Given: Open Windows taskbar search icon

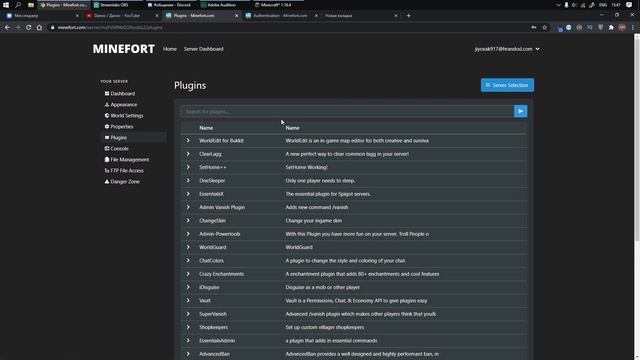Looking at the screenshot, I should 18,5.
